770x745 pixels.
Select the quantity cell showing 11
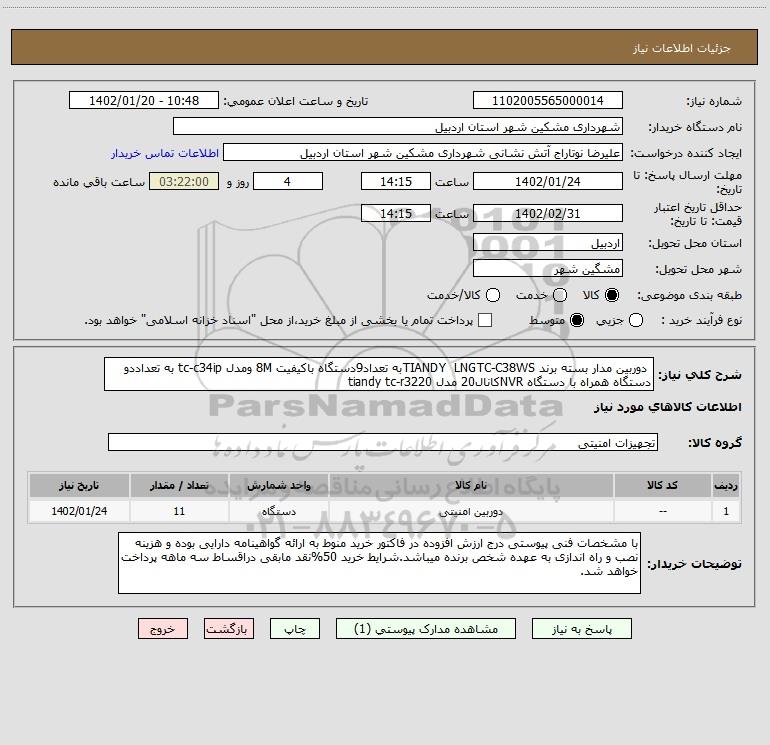179,511
